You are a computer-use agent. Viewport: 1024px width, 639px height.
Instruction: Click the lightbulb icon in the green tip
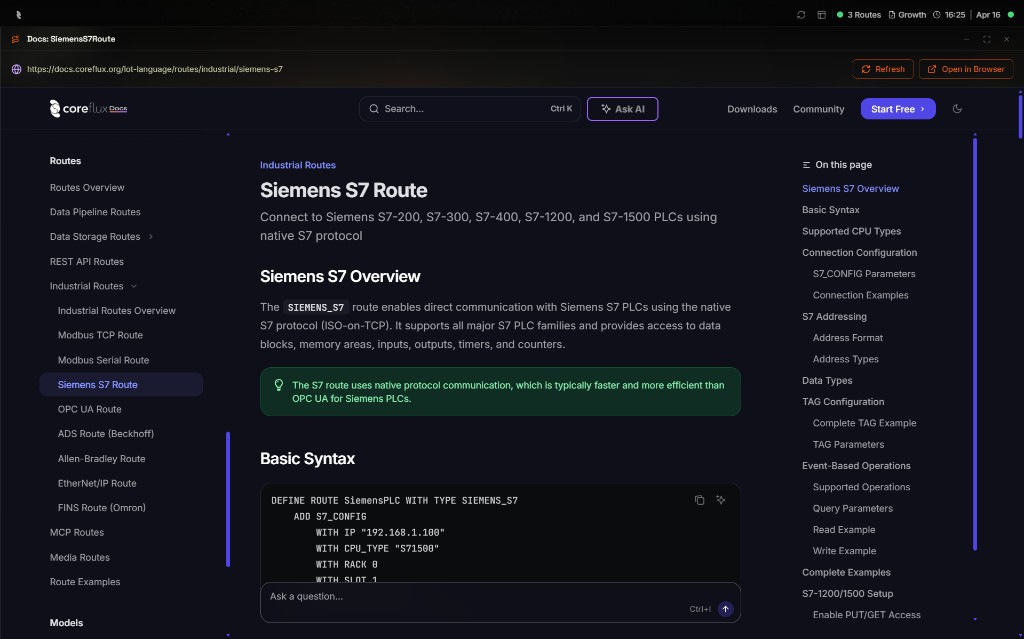(279, 385)
